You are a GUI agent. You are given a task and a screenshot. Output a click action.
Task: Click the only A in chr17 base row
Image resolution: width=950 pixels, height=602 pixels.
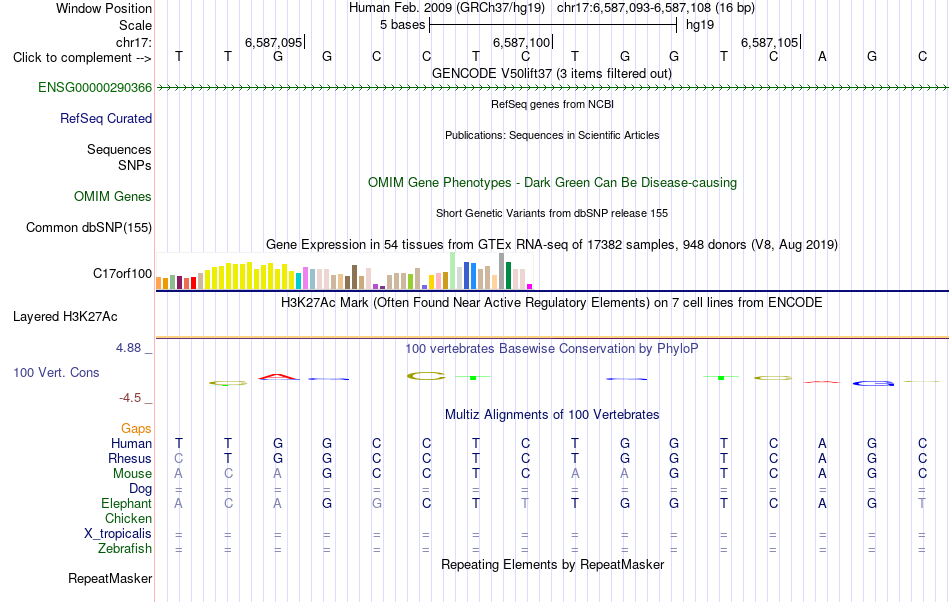point(822,57)
